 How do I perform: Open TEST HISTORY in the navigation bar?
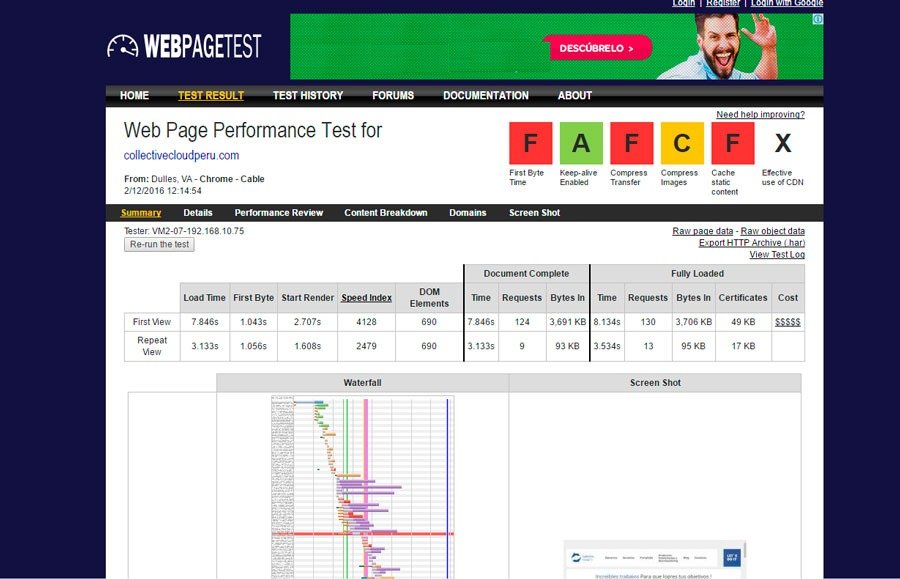(308, 95)
